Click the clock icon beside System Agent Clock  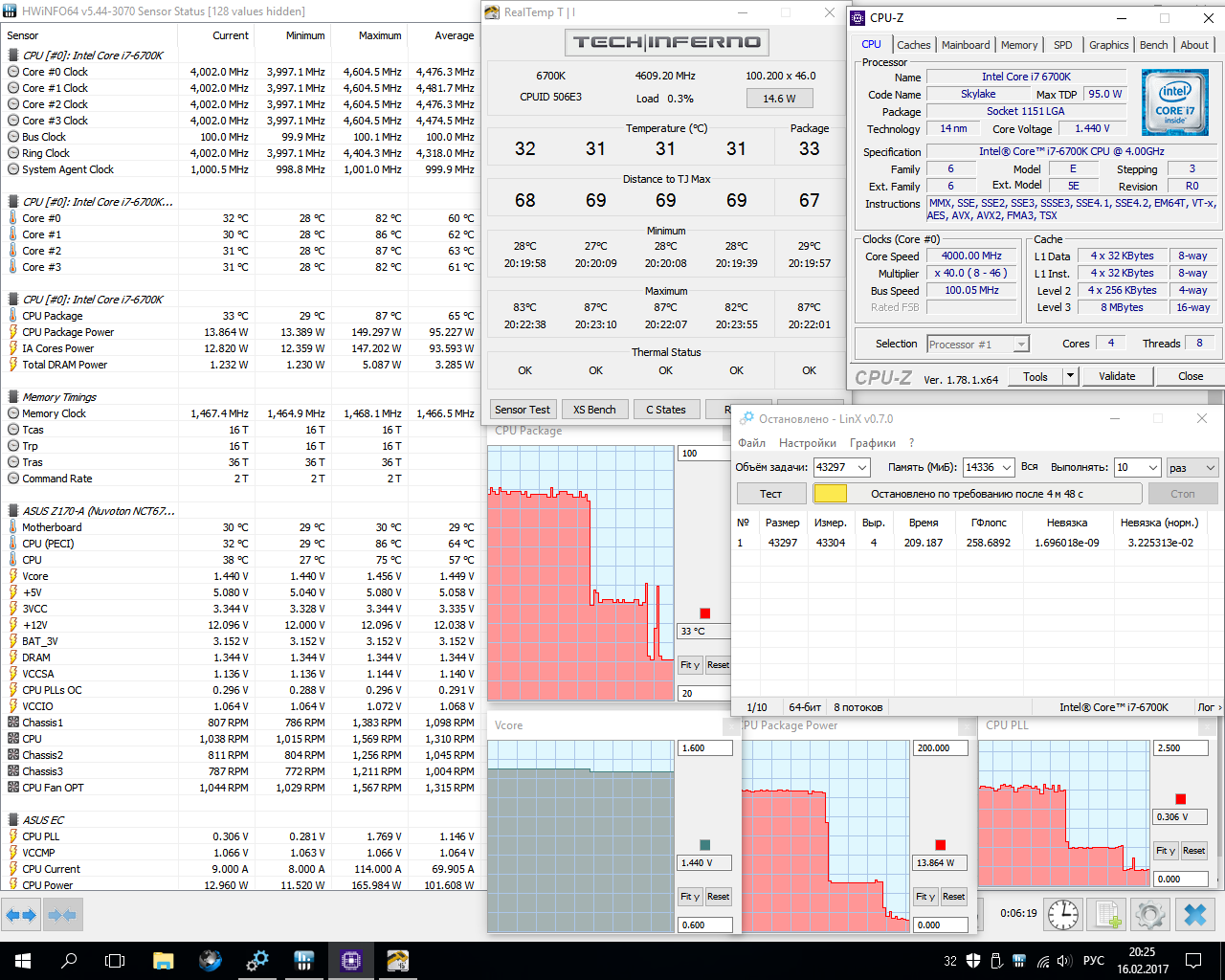click(13, 169)
